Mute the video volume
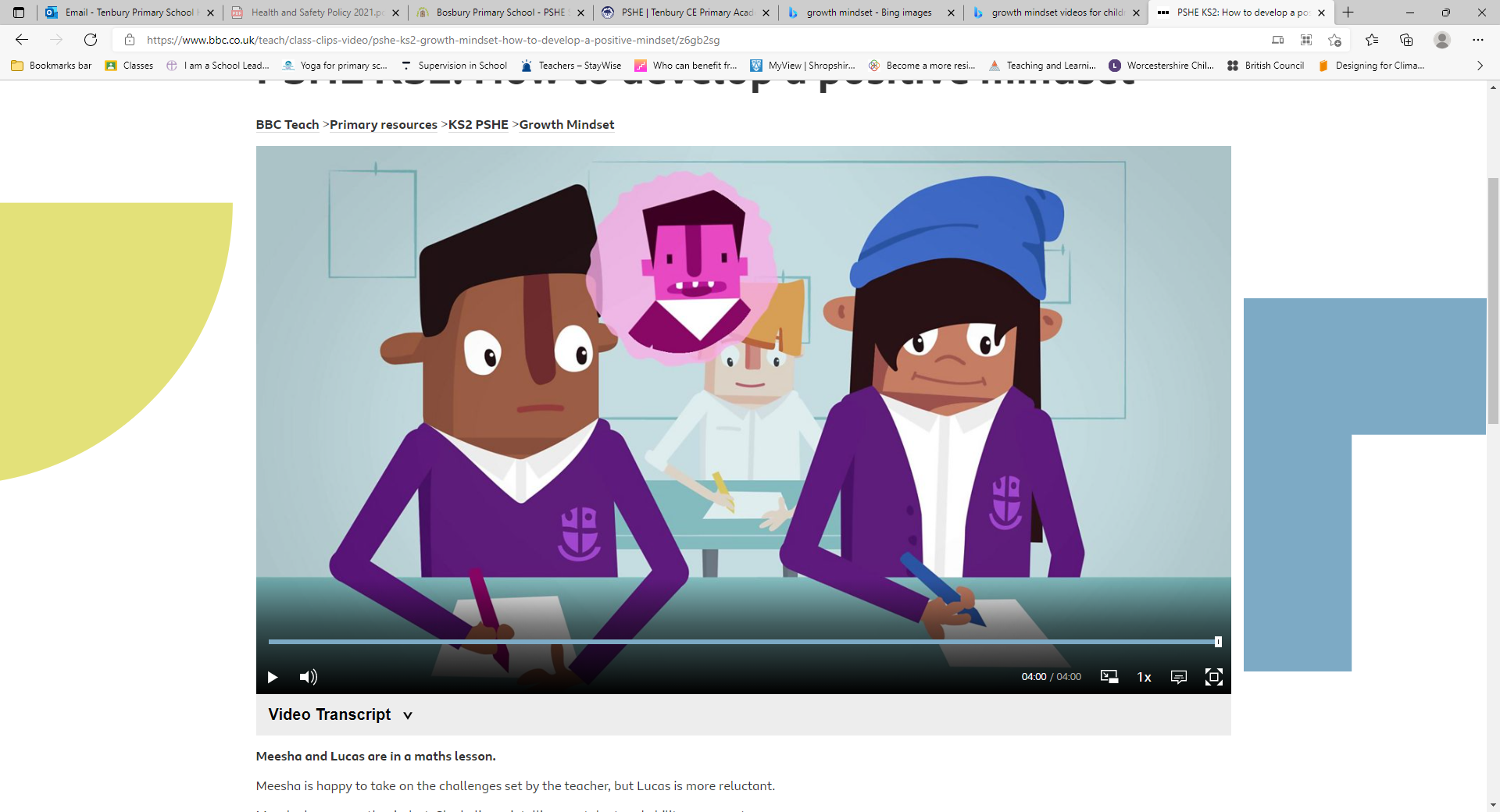Viewport: 1500px width, 812px height. click(x=309, y=677)
